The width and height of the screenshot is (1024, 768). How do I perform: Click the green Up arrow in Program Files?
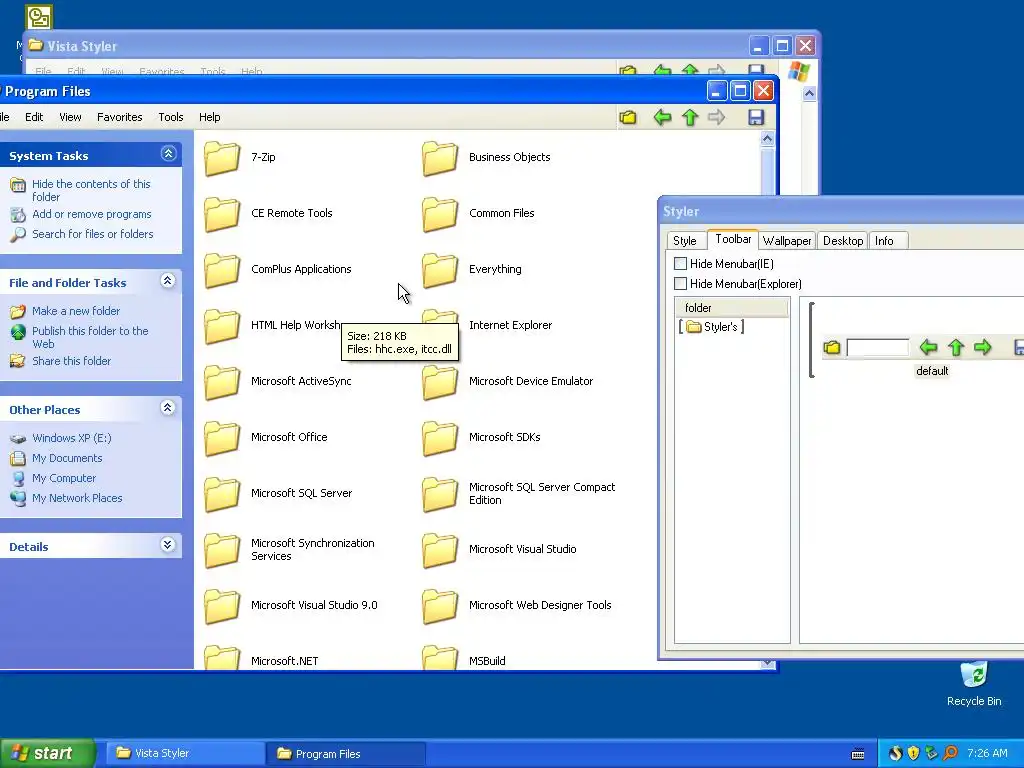pyautogui.click(x=690, y=118)
